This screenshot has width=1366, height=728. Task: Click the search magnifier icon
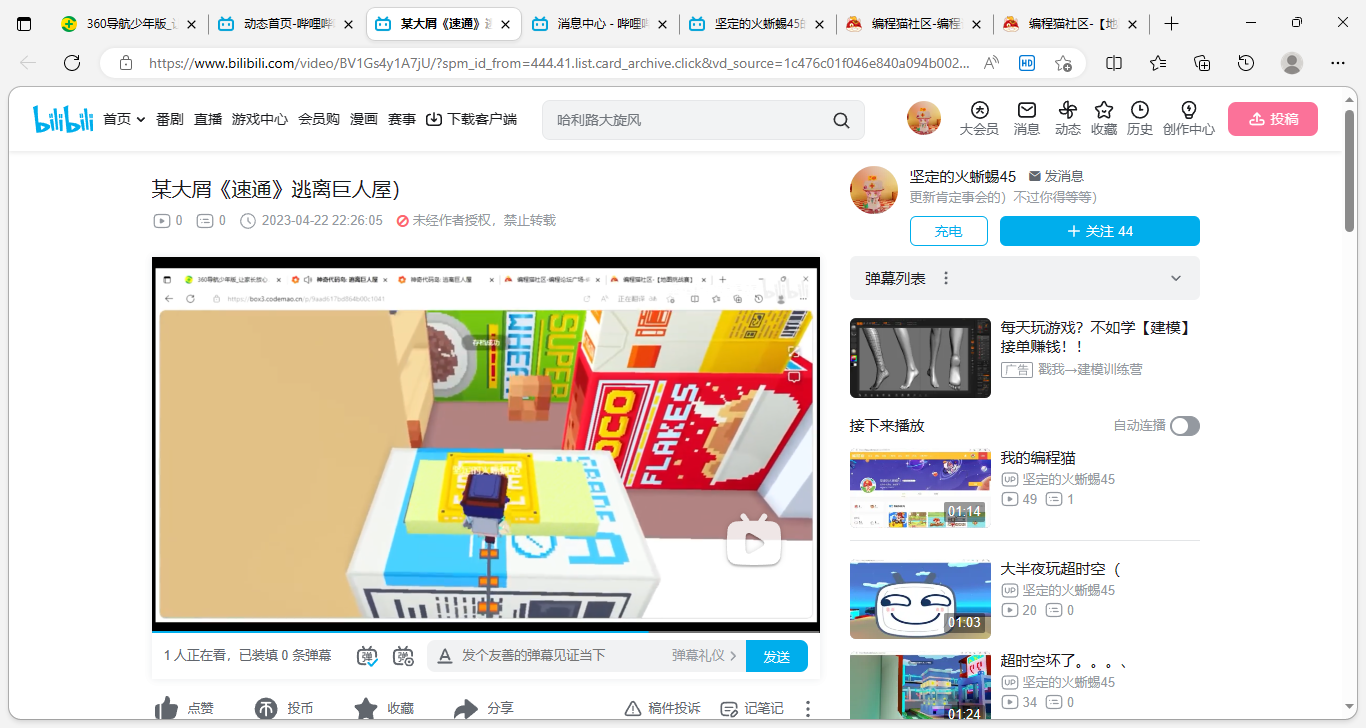click(x=842, y=121)
